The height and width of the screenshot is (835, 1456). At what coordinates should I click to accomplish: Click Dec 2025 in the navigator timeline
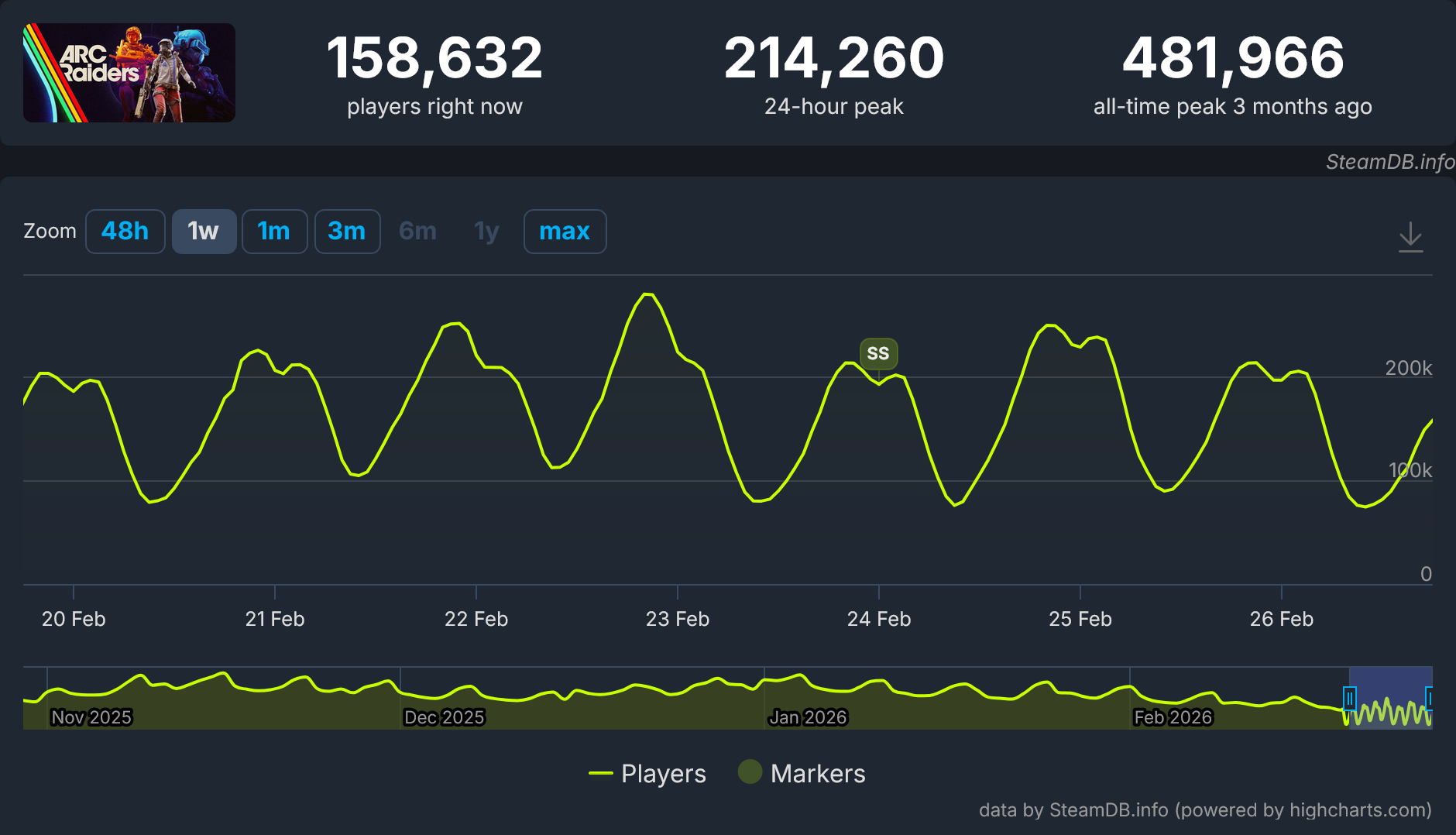pos(444,717)
